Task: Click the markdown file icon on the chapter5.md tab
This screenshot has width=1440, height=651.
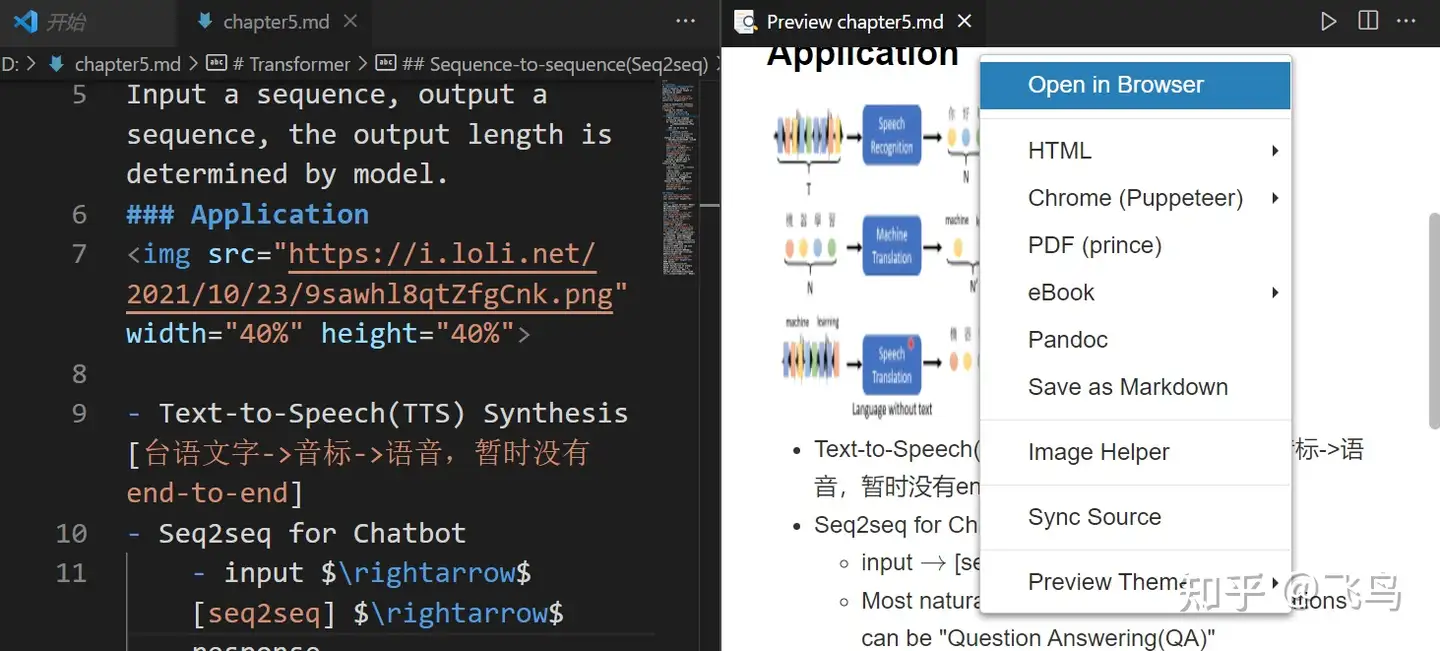Action: click(204, 21)
